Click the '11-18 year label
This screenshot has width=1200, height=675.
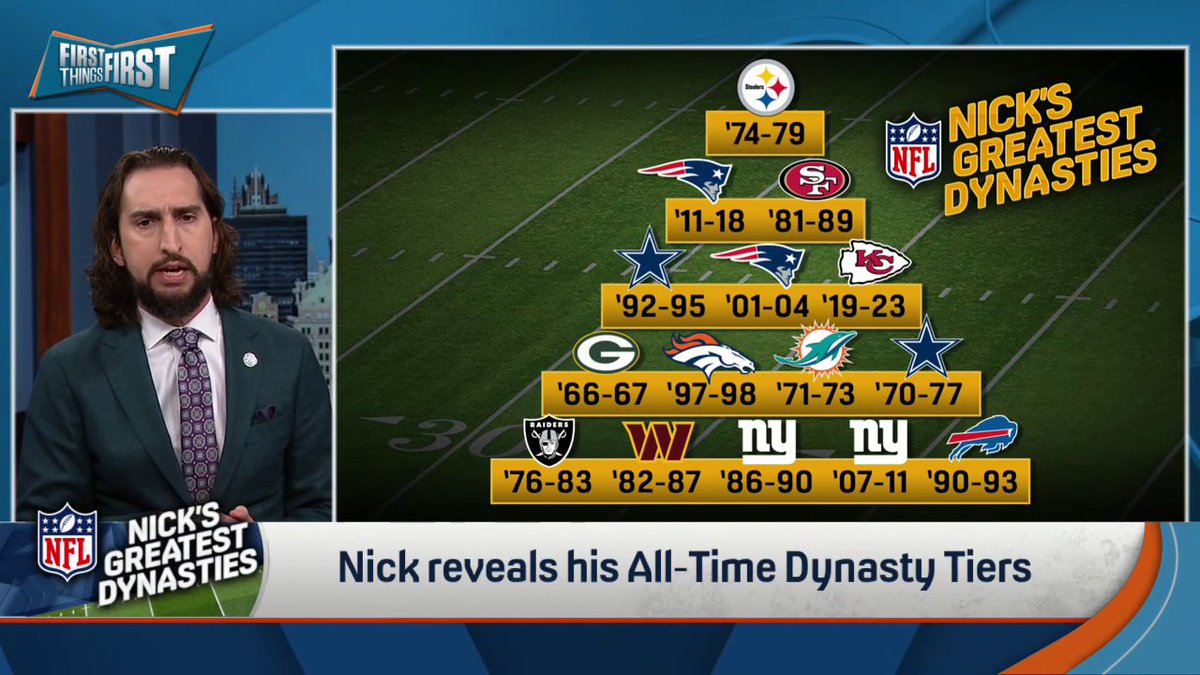pyautogui.click(x=710, y=219)
